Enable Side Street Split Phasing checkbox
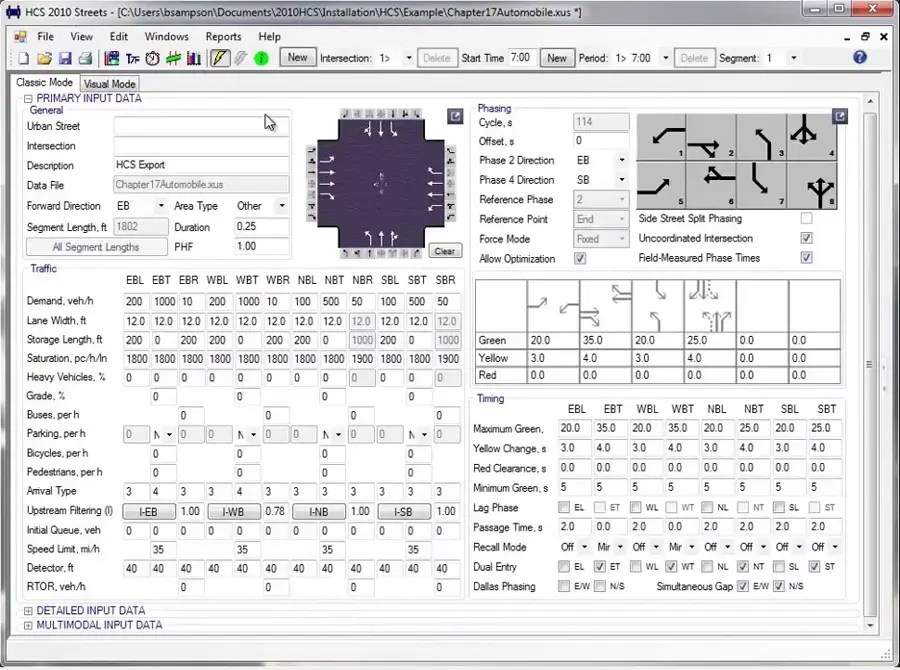The height and width of the screenshot is (670, 900). (x=806, y=218)
